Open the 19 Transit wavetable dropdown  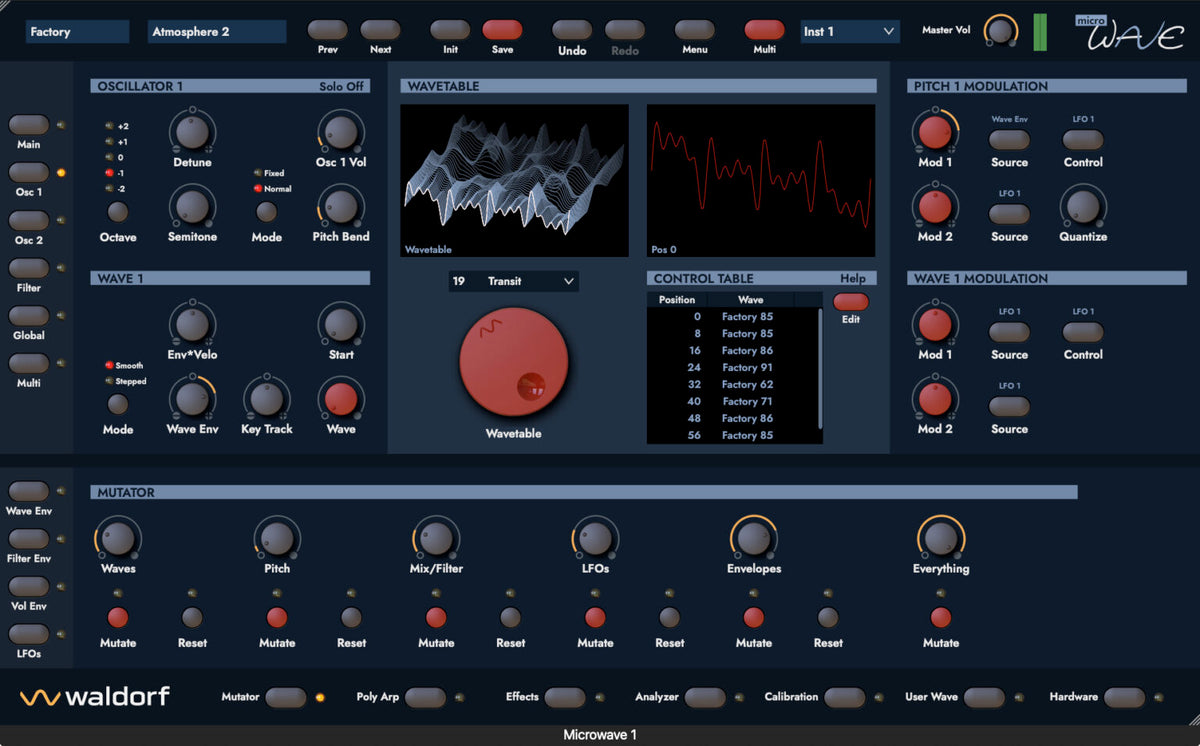pos(513,281)
